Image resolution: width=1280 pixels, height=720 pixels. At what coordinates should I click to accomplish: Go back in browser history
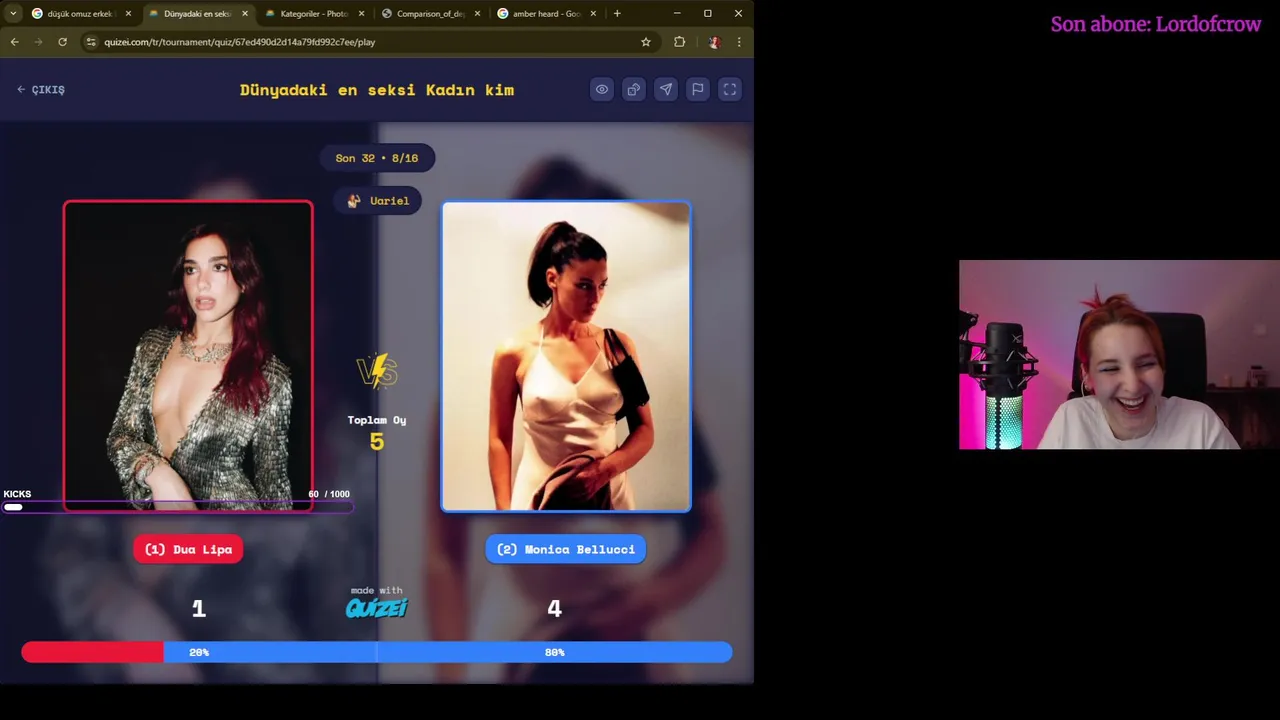point(14,42)
